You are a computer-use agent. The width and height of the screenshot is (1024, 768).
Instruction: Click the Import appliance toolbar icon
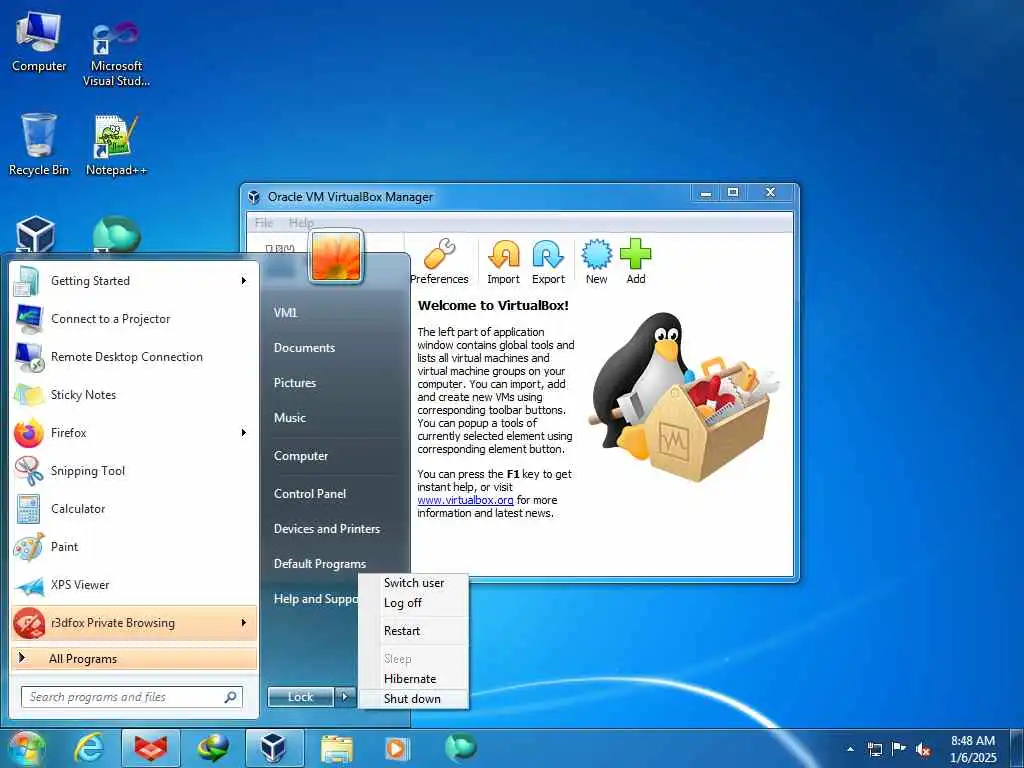tap(504, 255)
